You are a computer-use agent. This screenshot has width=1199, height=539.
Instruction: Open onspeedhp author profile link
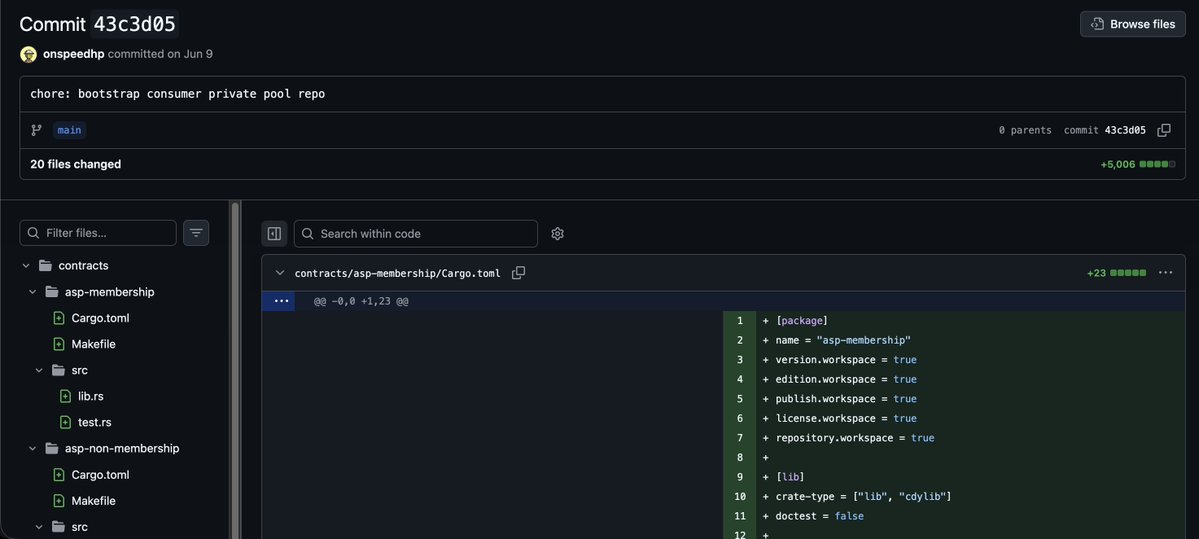(x=73, y=54)
